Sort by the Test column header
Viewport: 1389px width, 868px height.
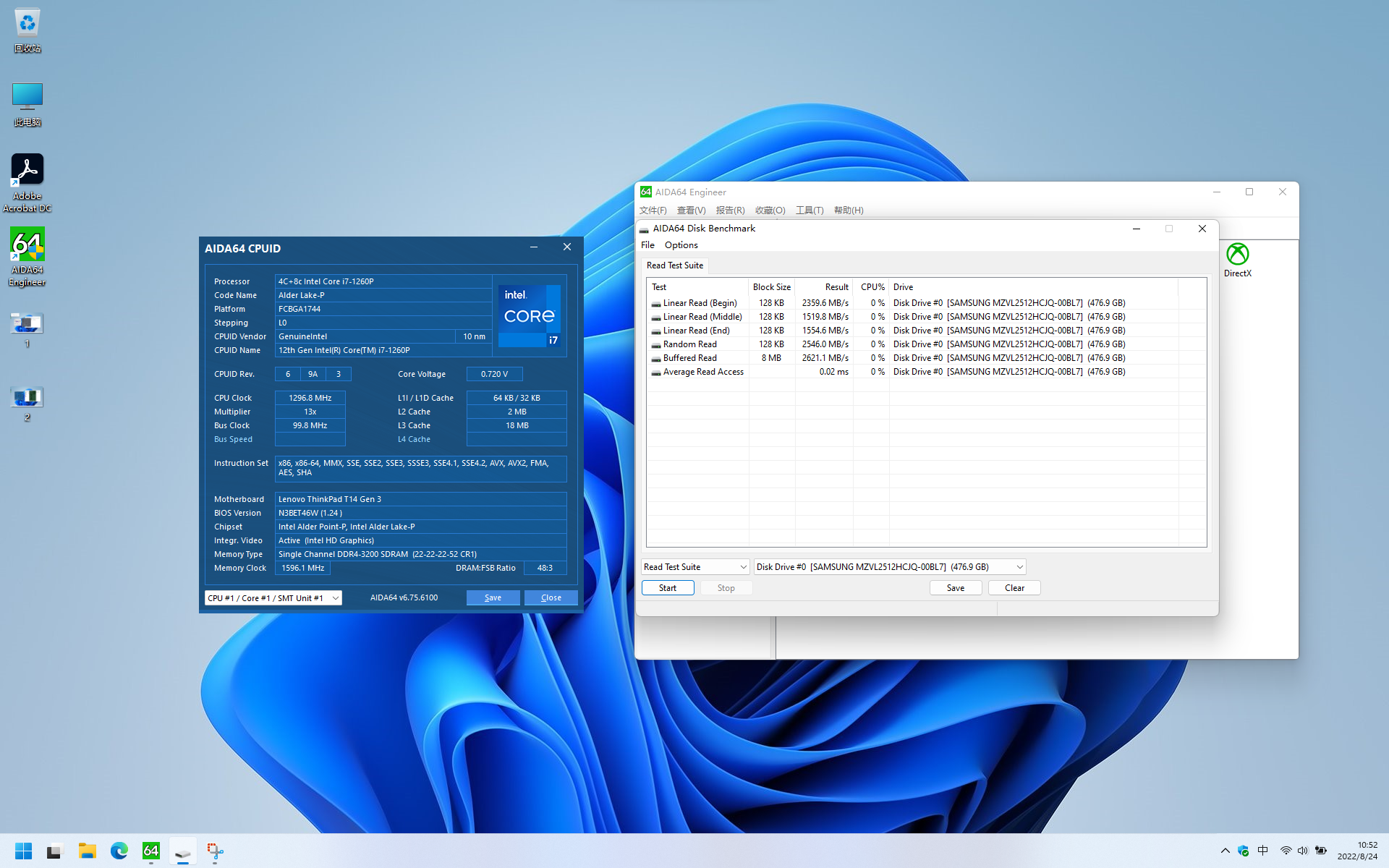click(x=697, y=287)
